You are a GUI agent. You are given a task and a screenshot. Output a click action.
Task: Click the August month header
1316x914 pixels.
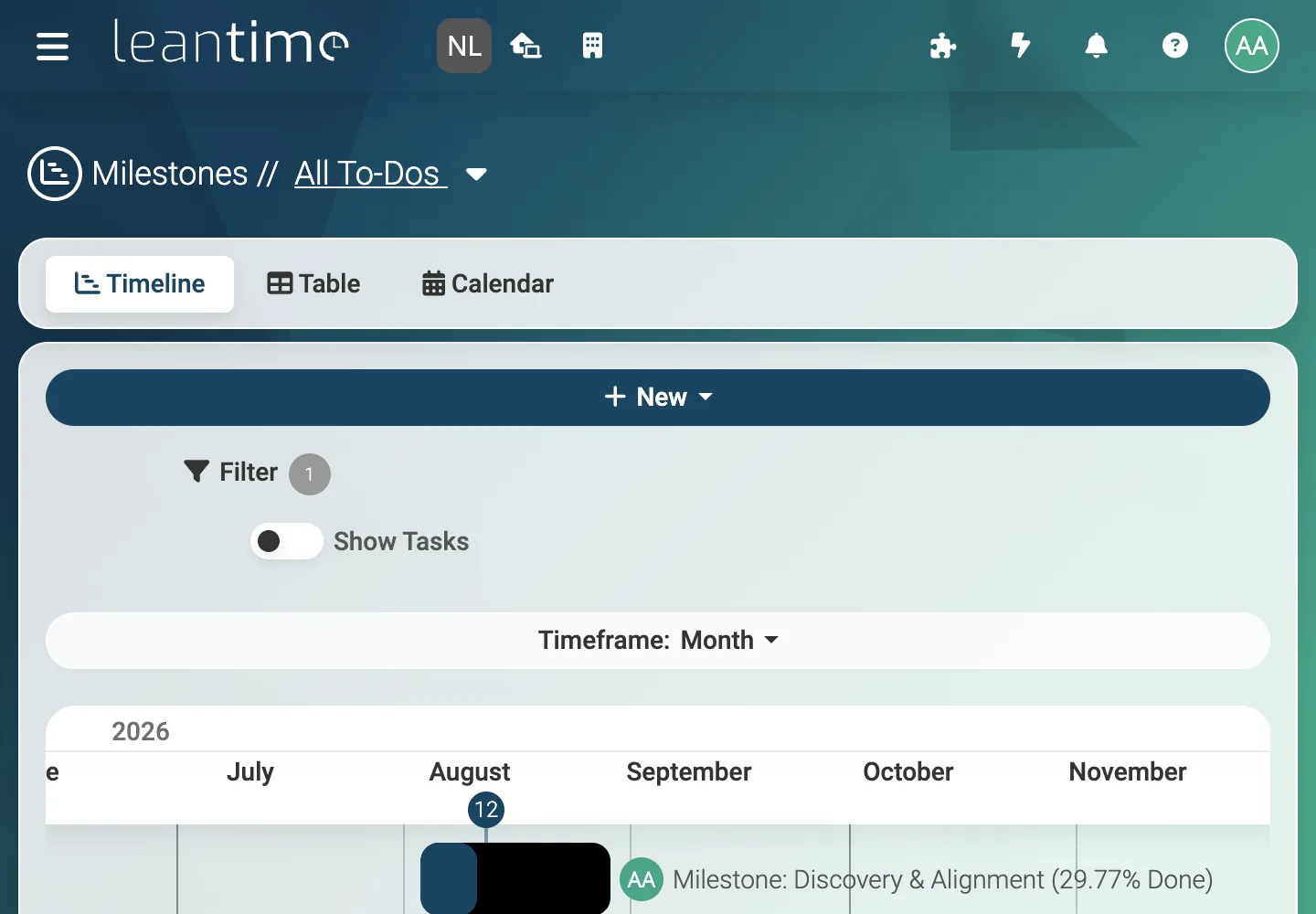[x=470, y=772]
